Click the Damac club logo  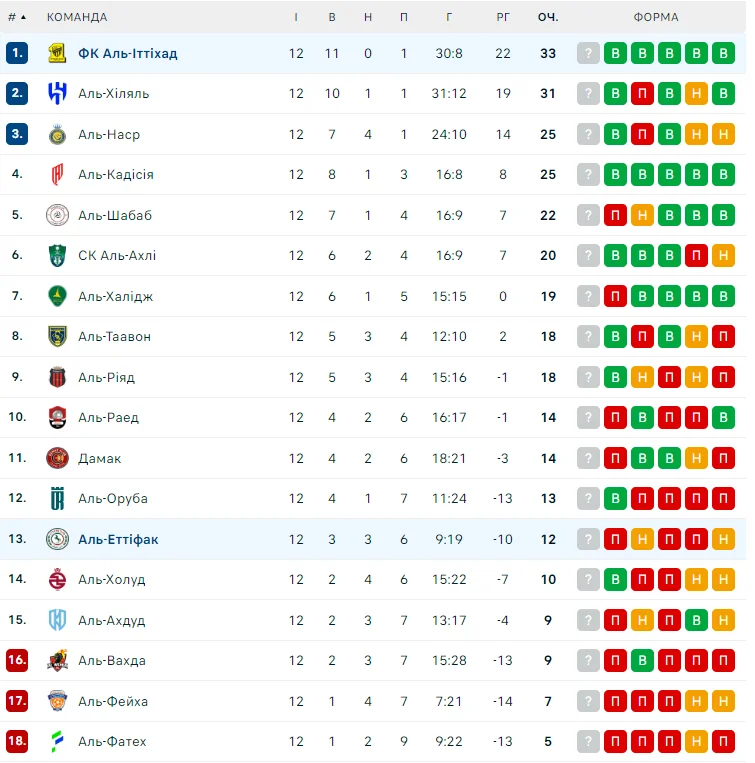click(57, 458)
